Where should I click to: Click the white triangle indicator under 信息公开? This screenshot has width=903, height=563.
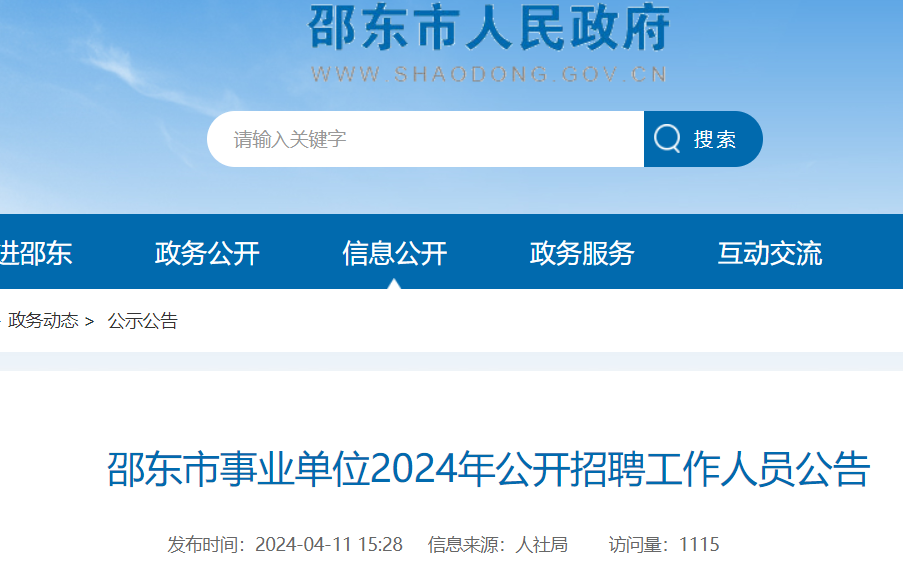click(x=394, y=284)
